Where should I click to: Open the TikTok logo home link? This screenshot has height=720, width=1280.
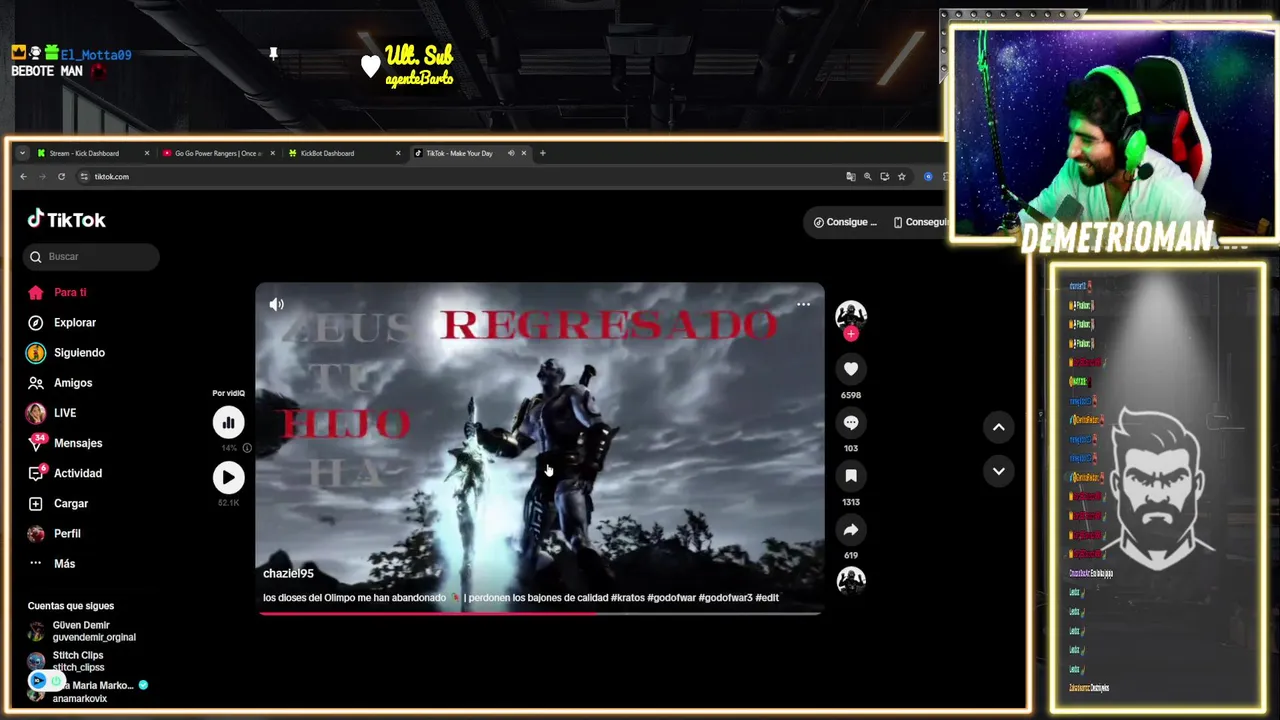click(x=66, y=220)
